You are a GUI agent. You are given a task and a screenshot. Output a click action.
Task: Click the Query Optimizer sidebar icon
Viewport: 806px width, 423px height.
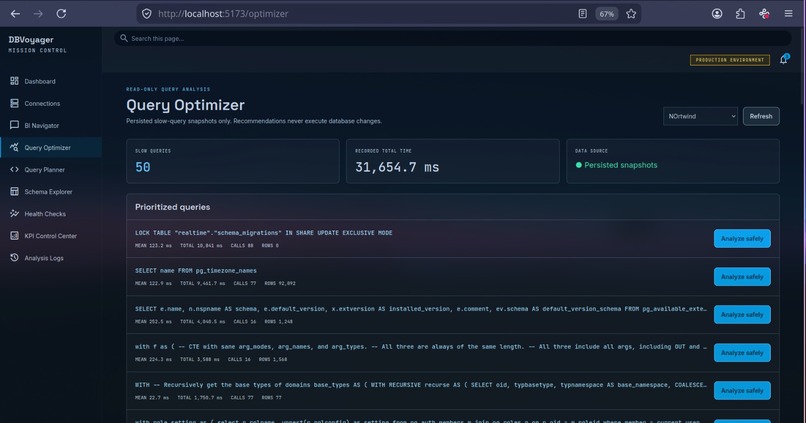pyautogui.click(x=14, y=147)
